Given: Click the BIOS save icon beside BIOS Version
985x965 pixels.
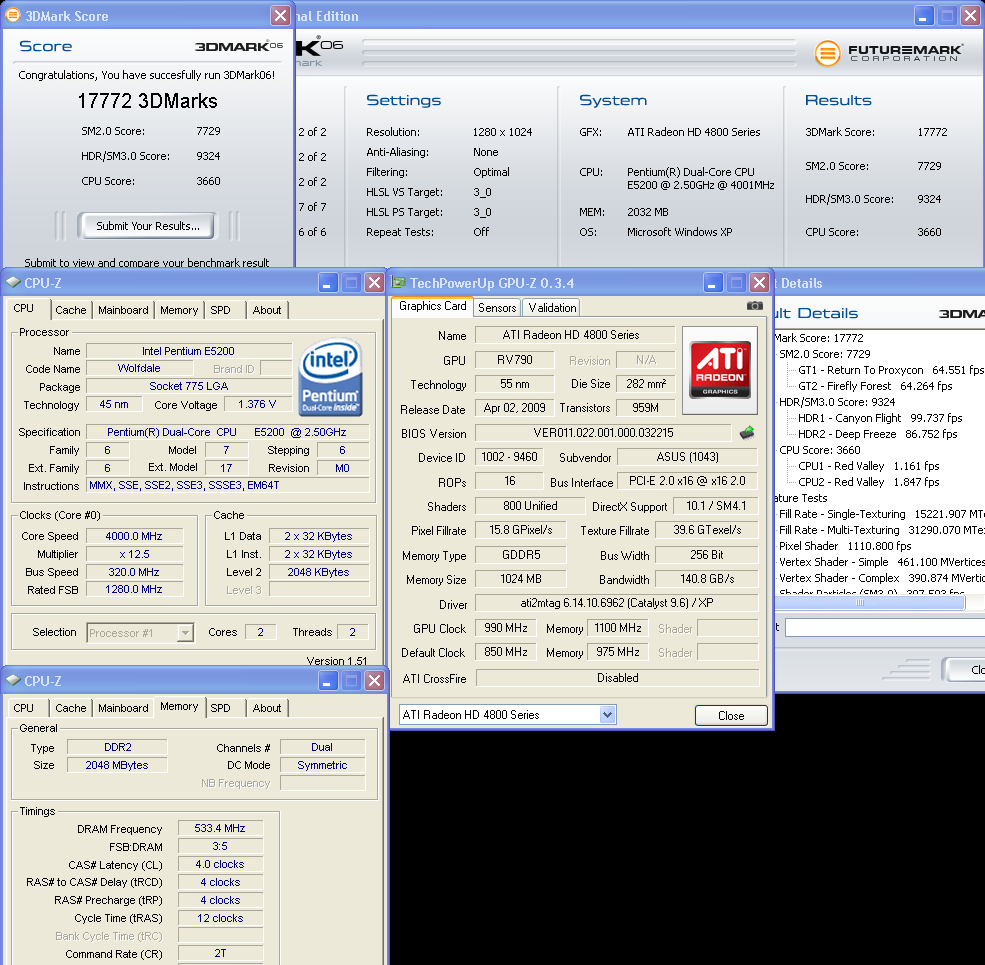Looking at the screenshot, I should pyautogui.click(x=747, y=433).
